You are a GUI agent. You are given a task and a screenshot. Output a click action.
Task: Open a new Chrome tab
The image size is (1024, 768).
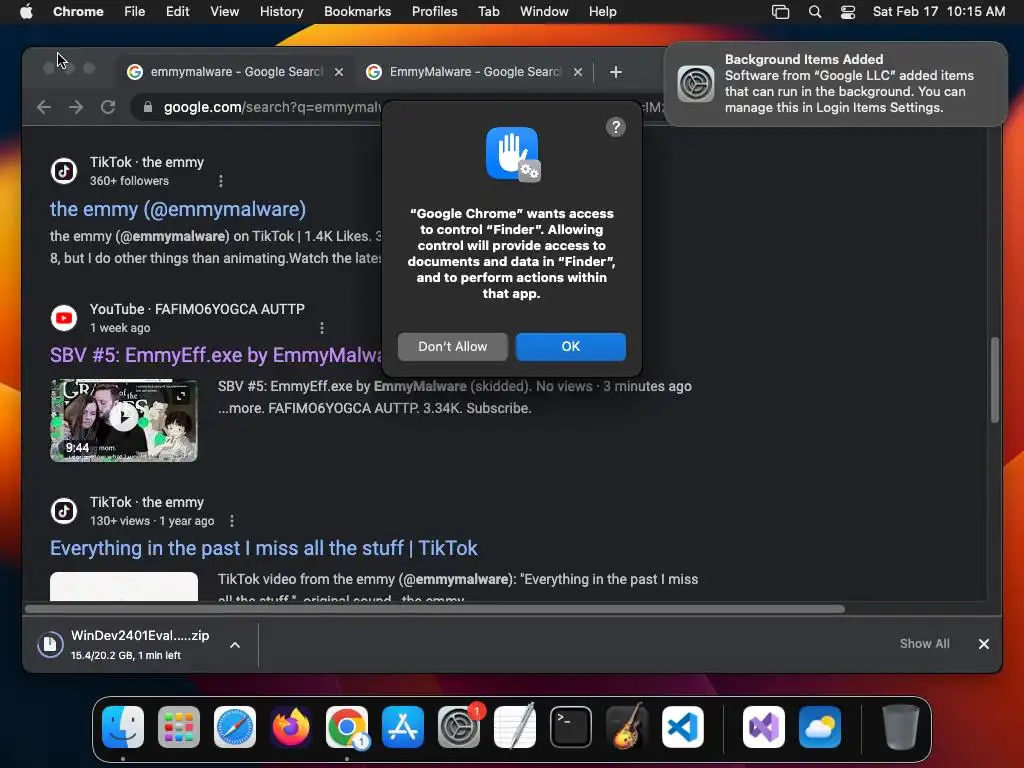point(615,72)
